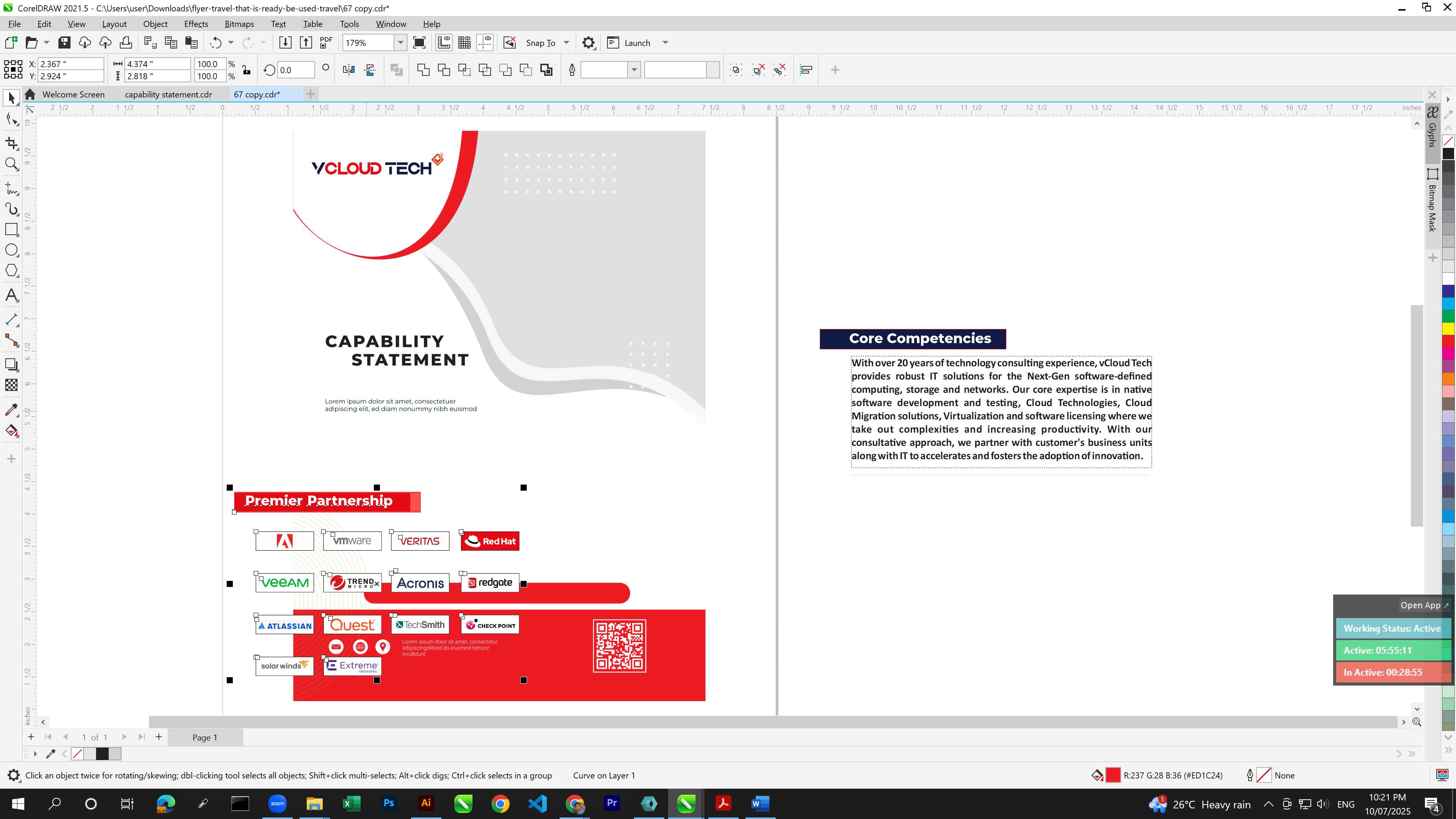Viewport: 1456px width, 819px height.
Task: Click the yellow color swatch in palette
Action: (1448, 329)
